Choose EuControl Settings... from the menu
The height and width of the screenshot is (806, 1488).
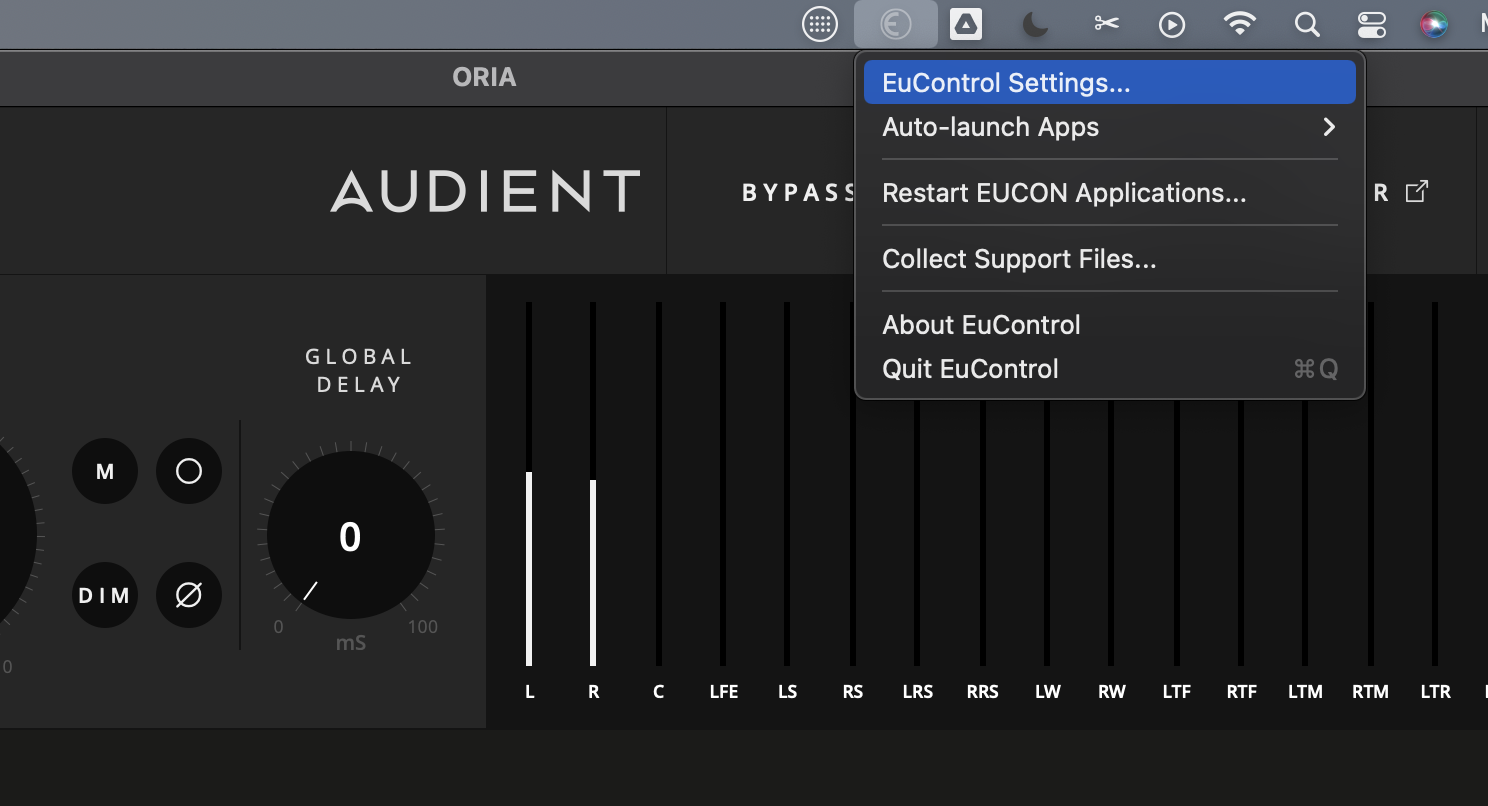point(1110,82)
